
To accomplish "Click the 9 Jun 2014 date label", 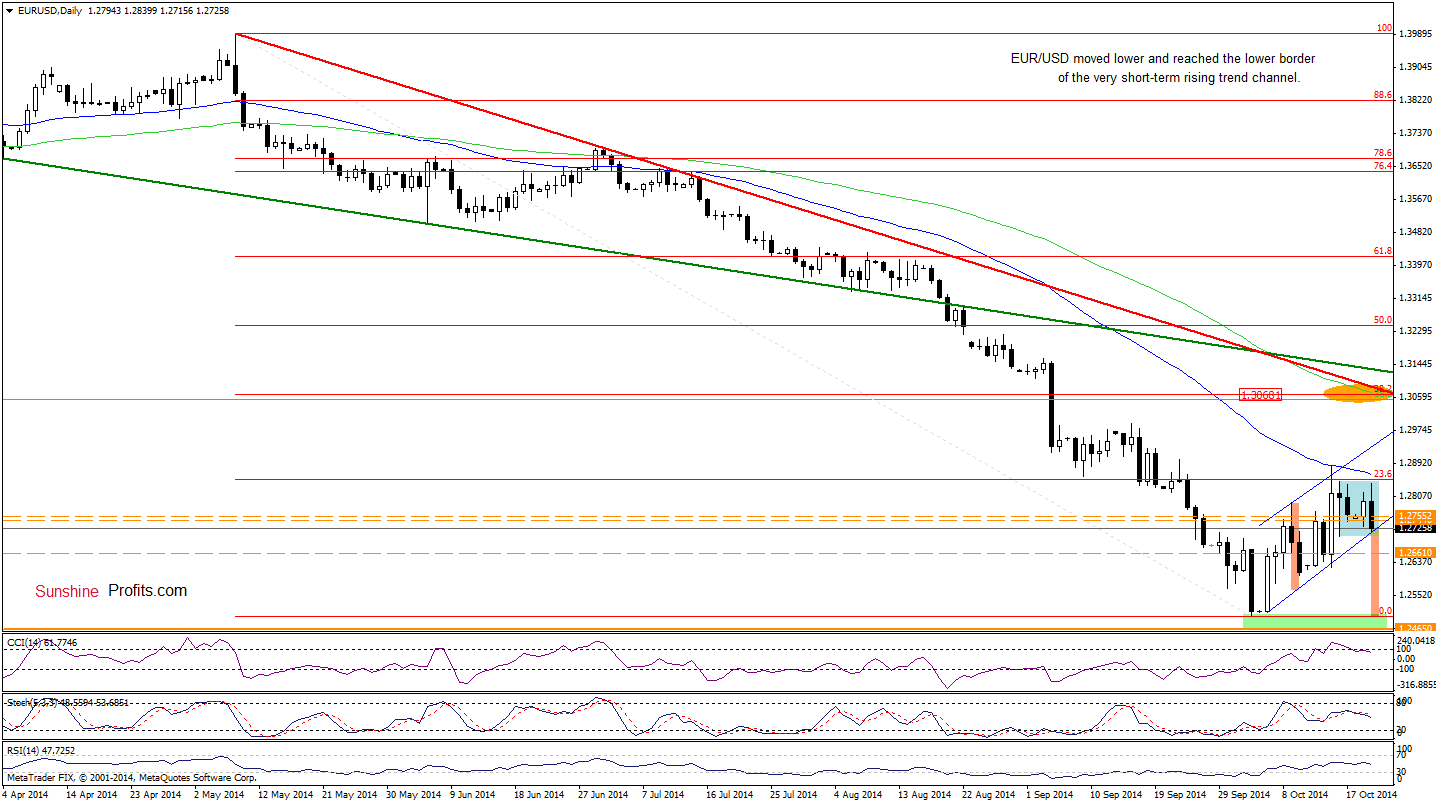I will point(473,794).
